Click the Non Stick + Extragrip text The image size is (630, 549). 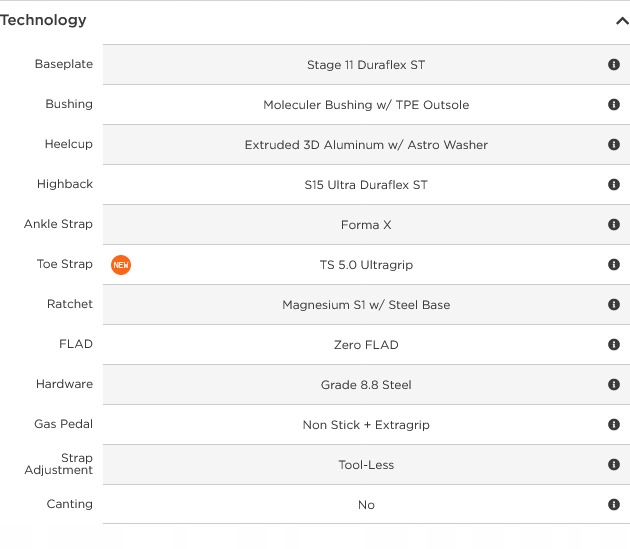coord(366,425)
